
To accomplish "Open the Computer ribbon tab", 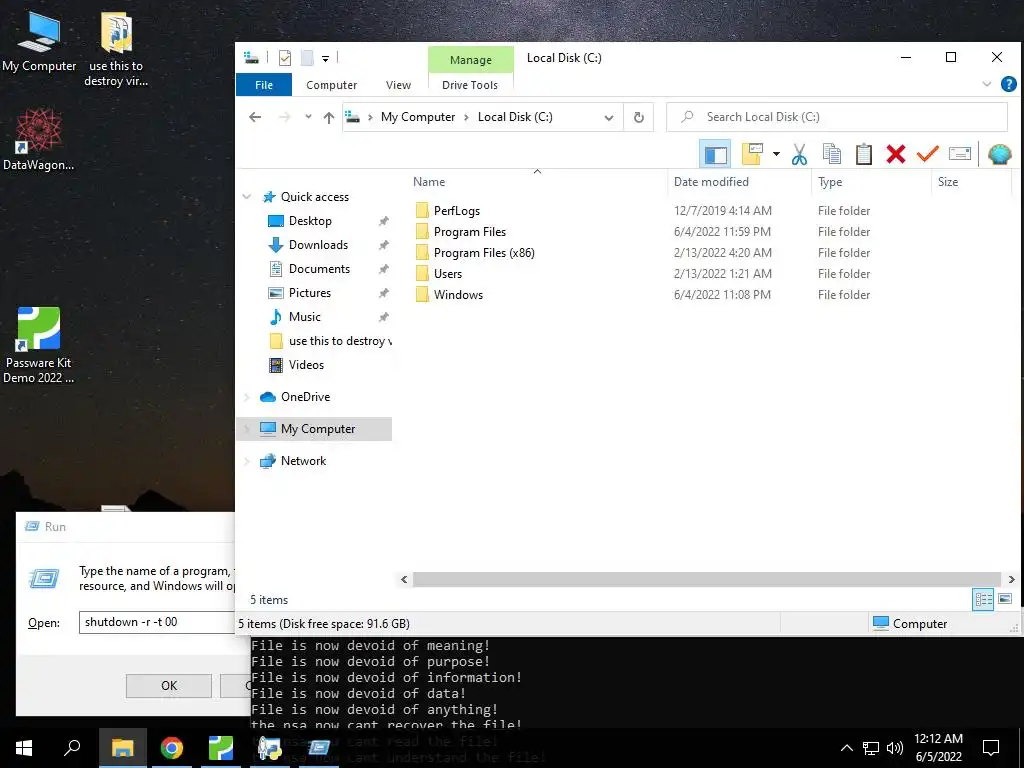I will (x=331, y=85).
